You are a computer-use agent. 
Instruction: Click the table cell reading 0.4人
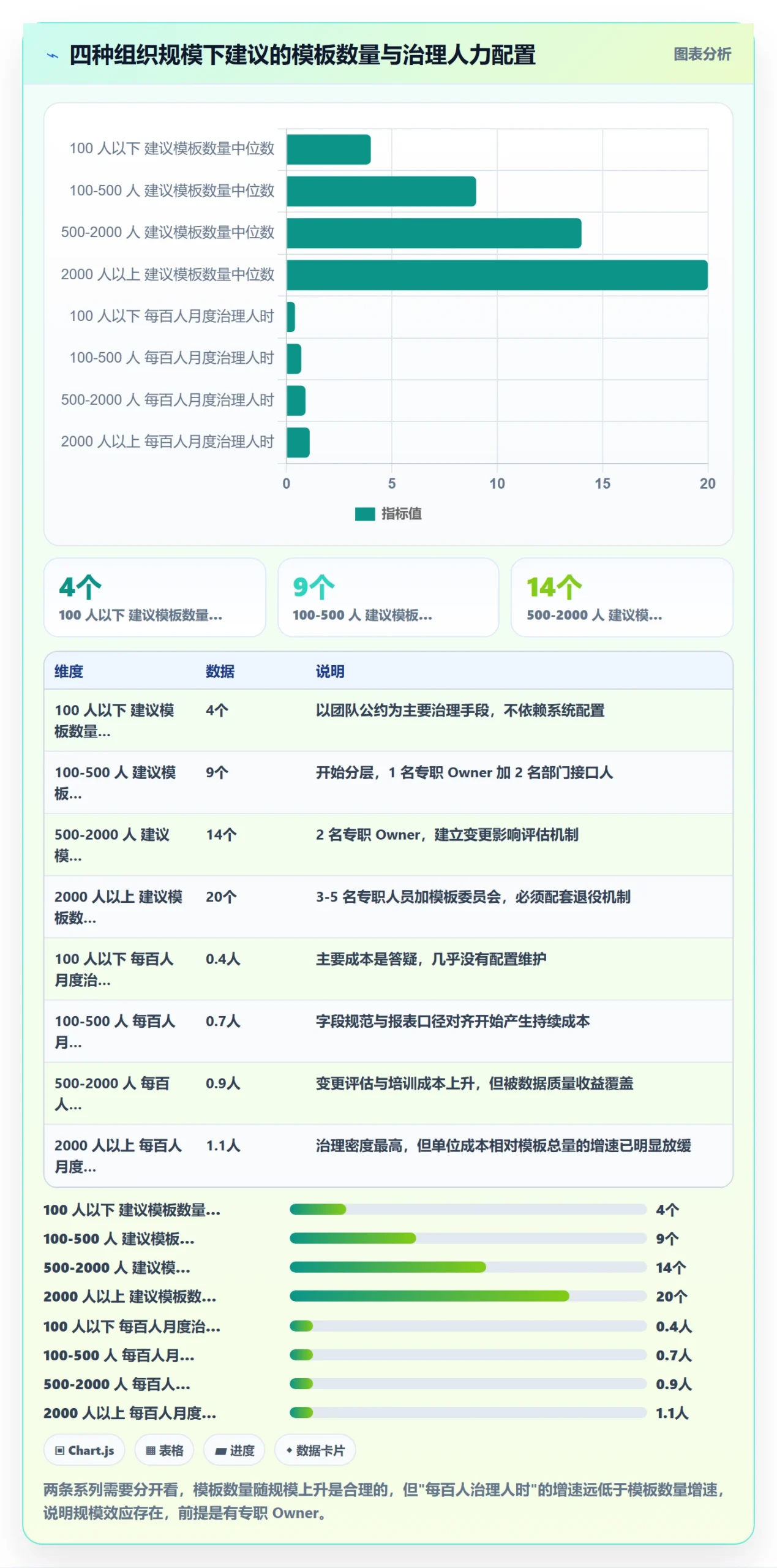coord(223,958)
